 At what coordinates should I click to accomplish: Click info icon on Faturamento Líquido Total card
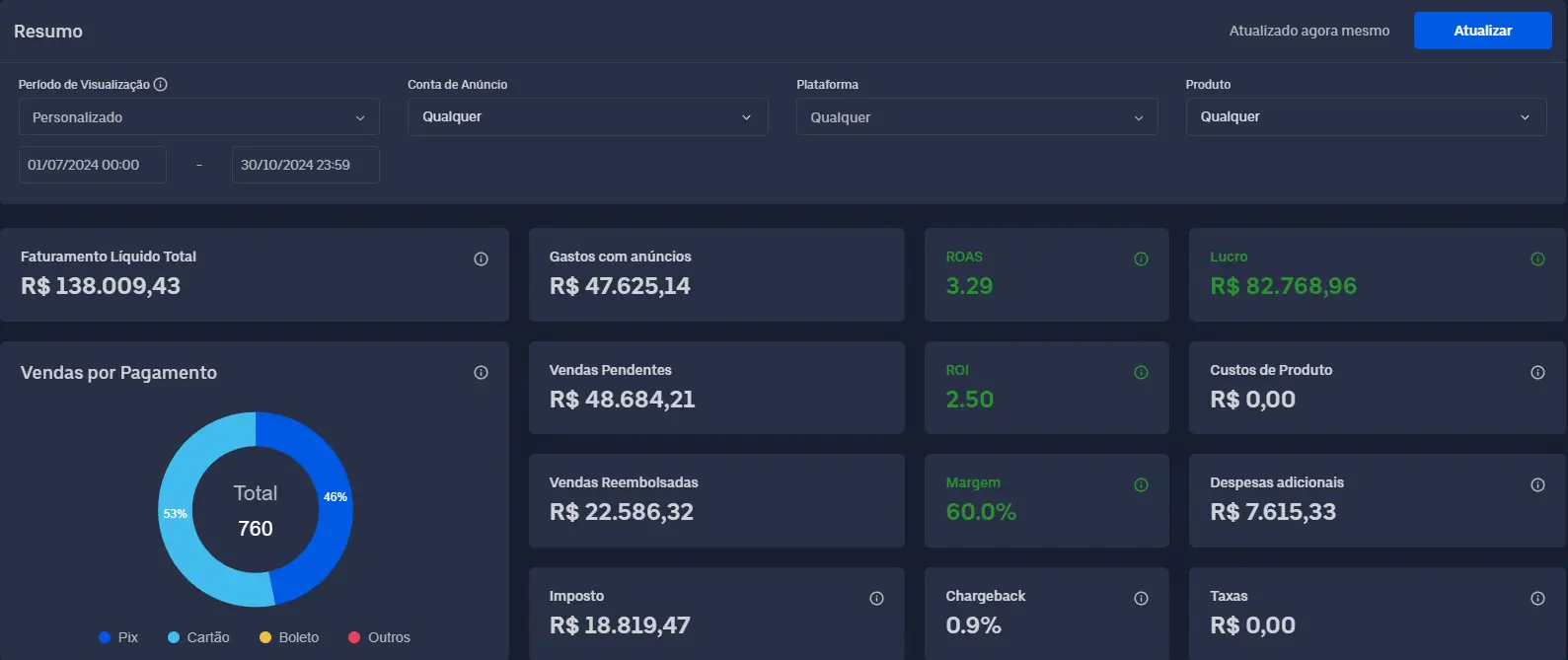point(481,259)
